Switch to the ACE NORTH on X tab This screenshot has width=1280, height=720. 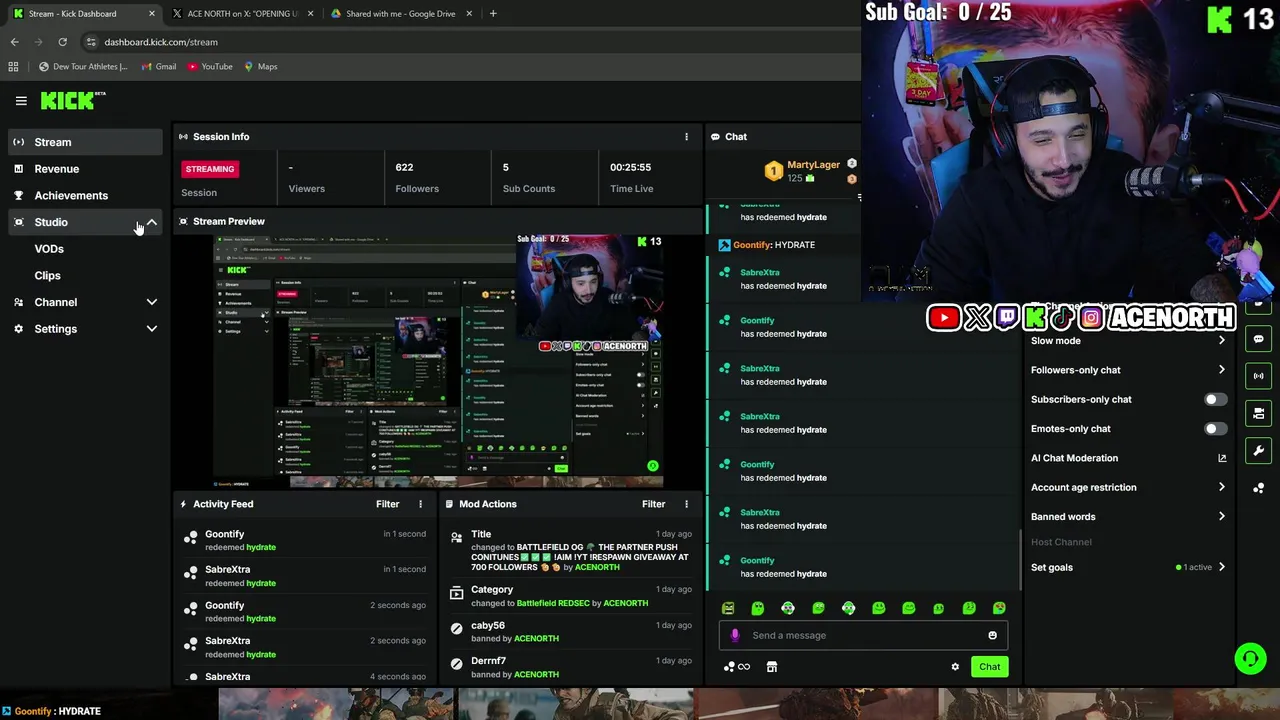coord(243,14)
